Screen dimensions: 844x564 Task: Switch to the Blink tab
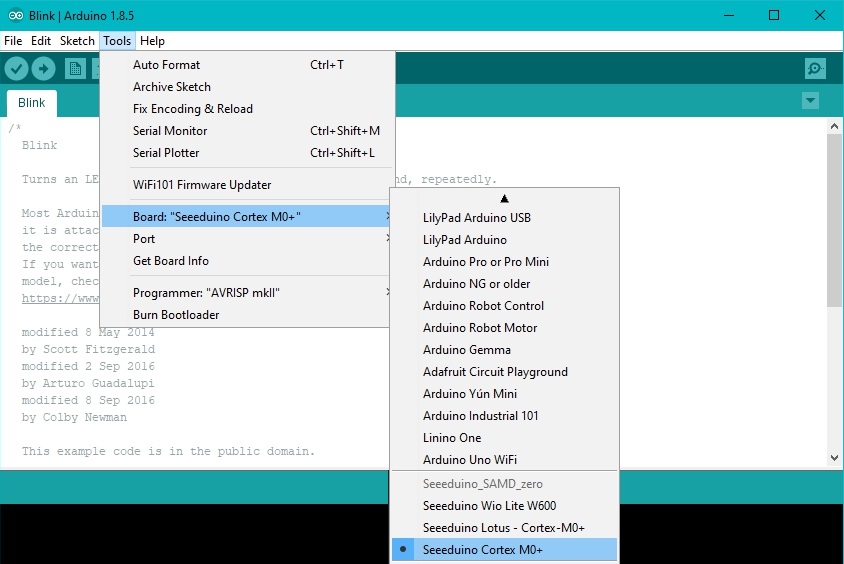pyautogui.click(x=32, y=103)
